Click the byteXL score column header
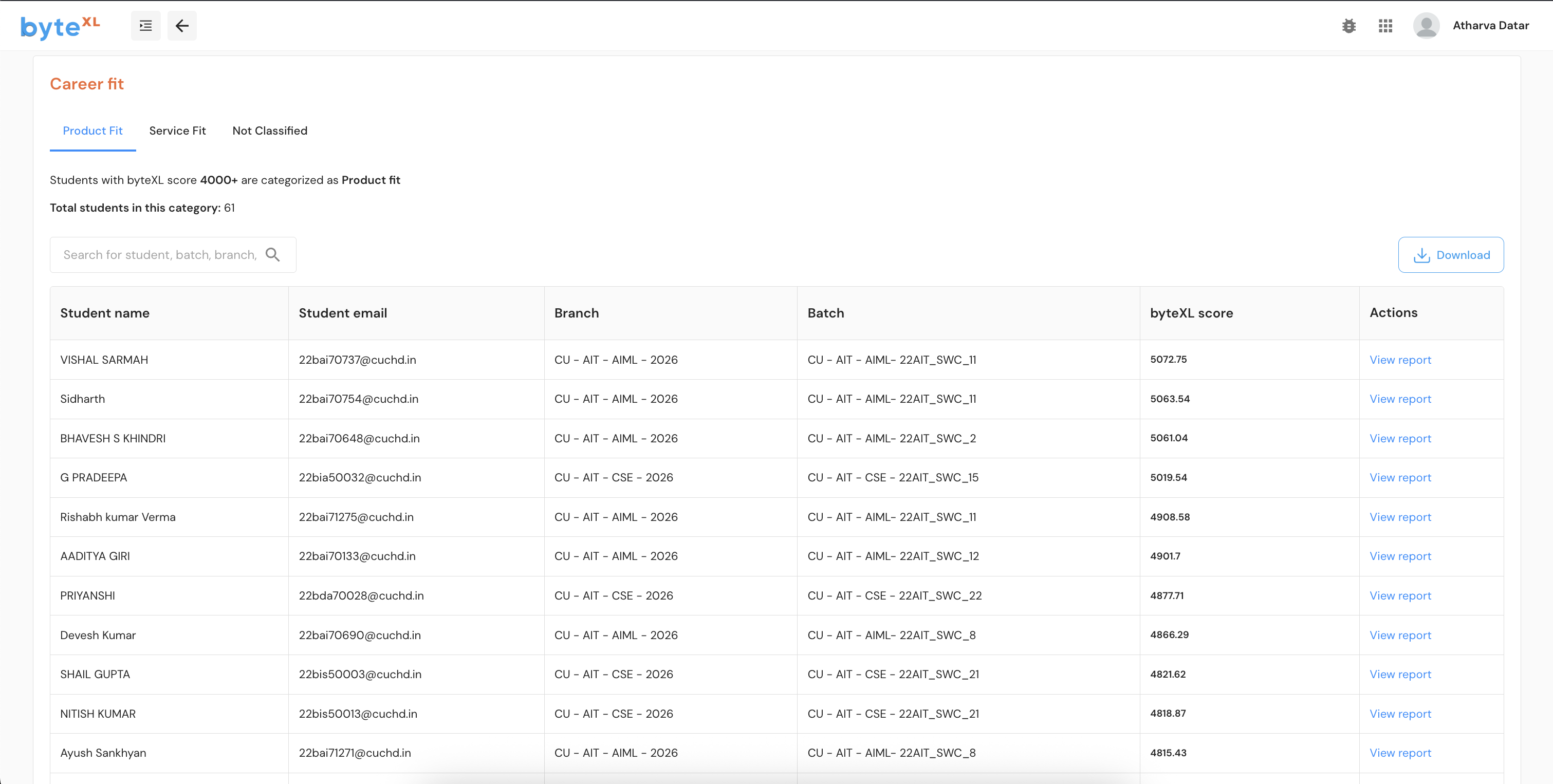The image size is (1553, 784). [x=1191, y=313]
